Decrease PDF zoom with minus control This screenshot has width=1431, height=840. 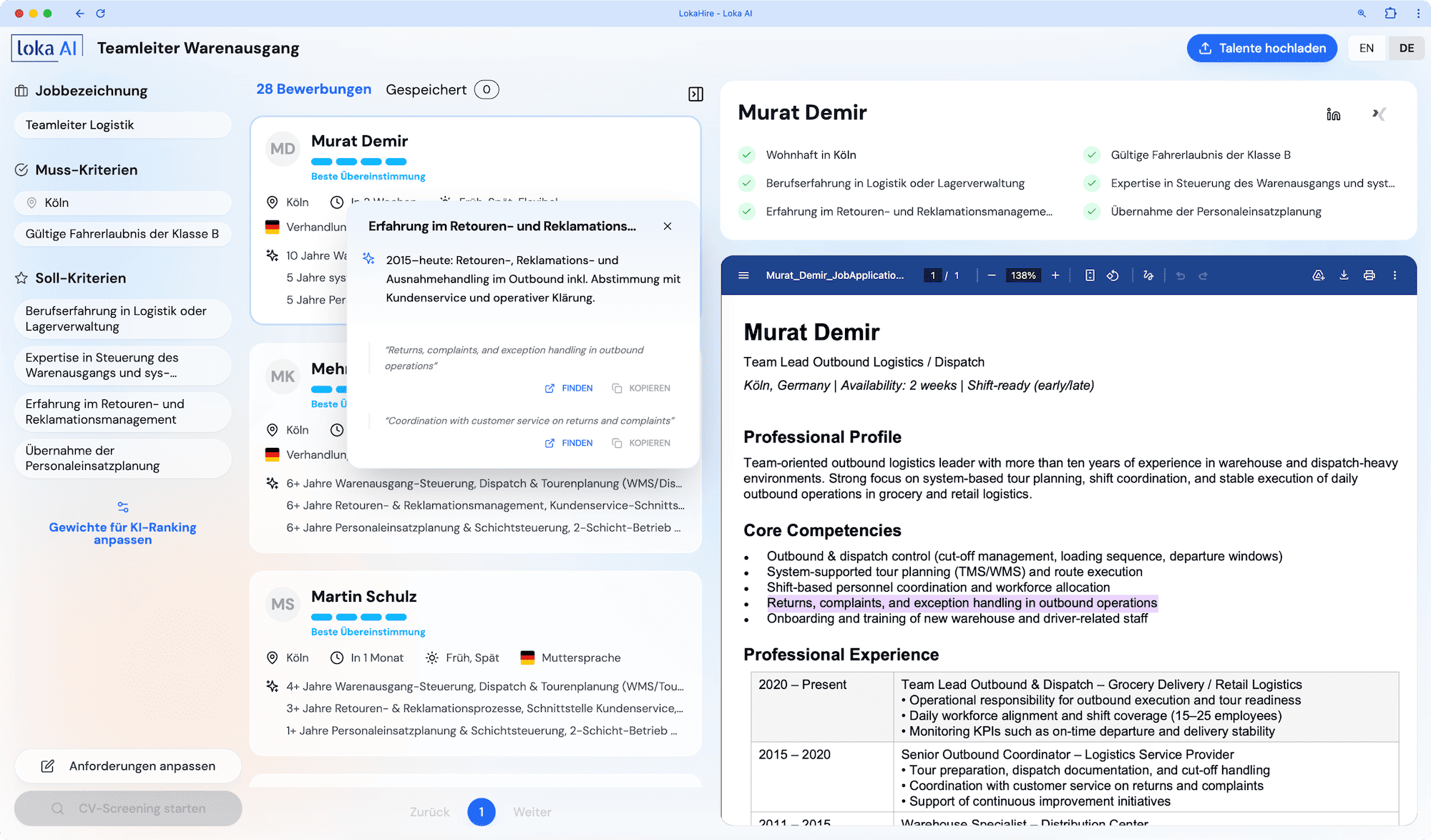[992, 275]
